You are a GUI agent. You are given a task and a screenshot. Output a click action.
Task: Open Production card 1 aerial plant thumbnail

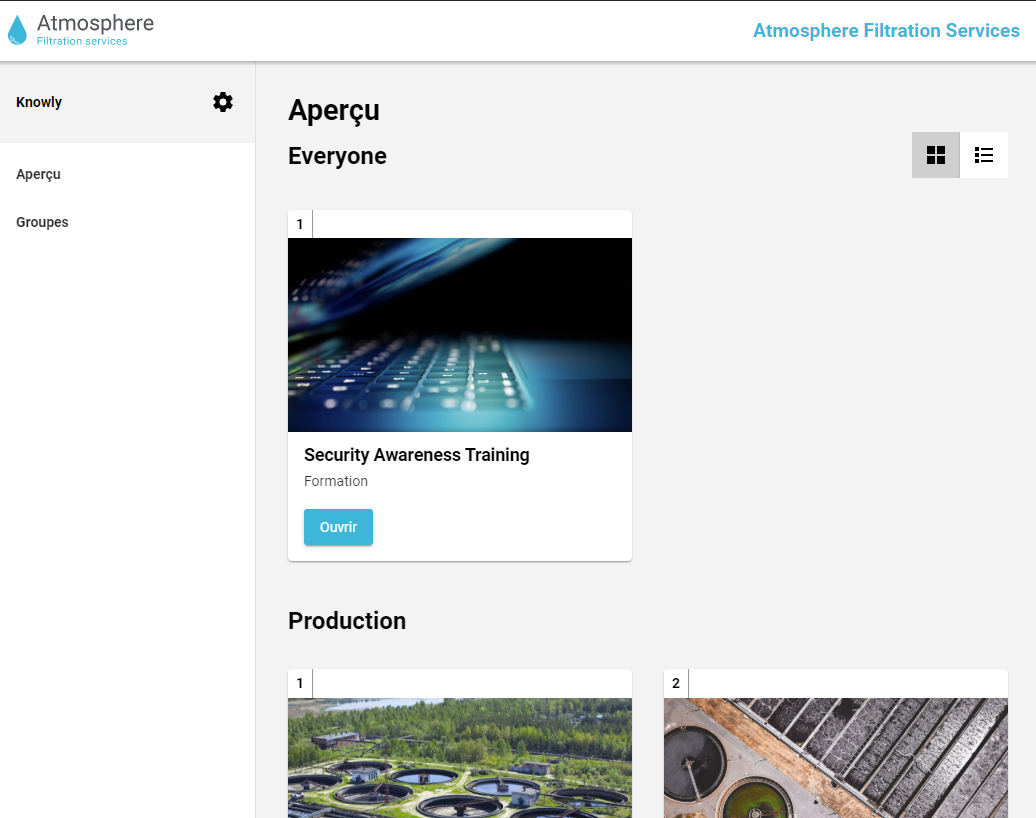(460, 758)
